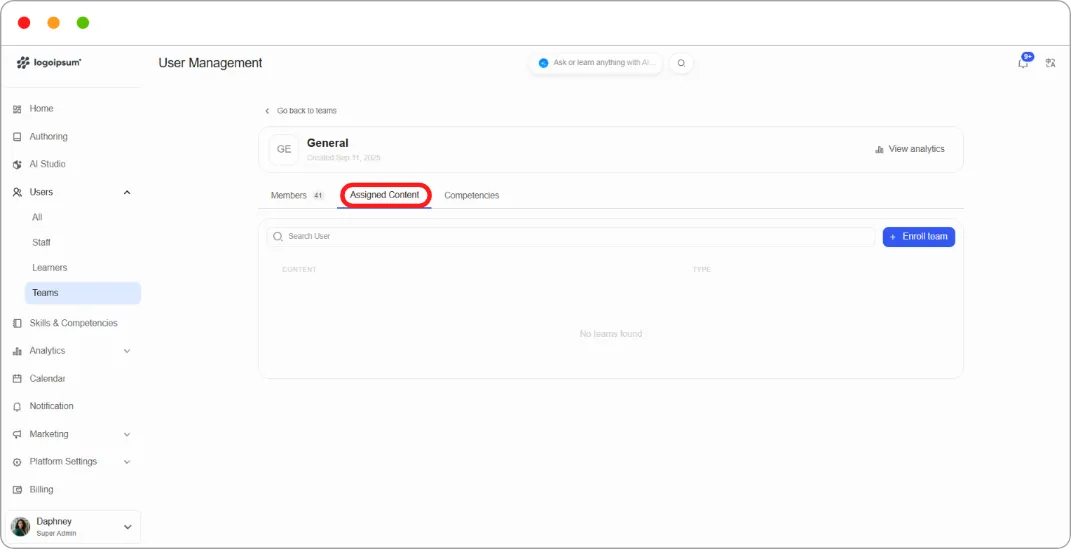Click the User Management heading
1071x549 pixels.
point(210,63)
